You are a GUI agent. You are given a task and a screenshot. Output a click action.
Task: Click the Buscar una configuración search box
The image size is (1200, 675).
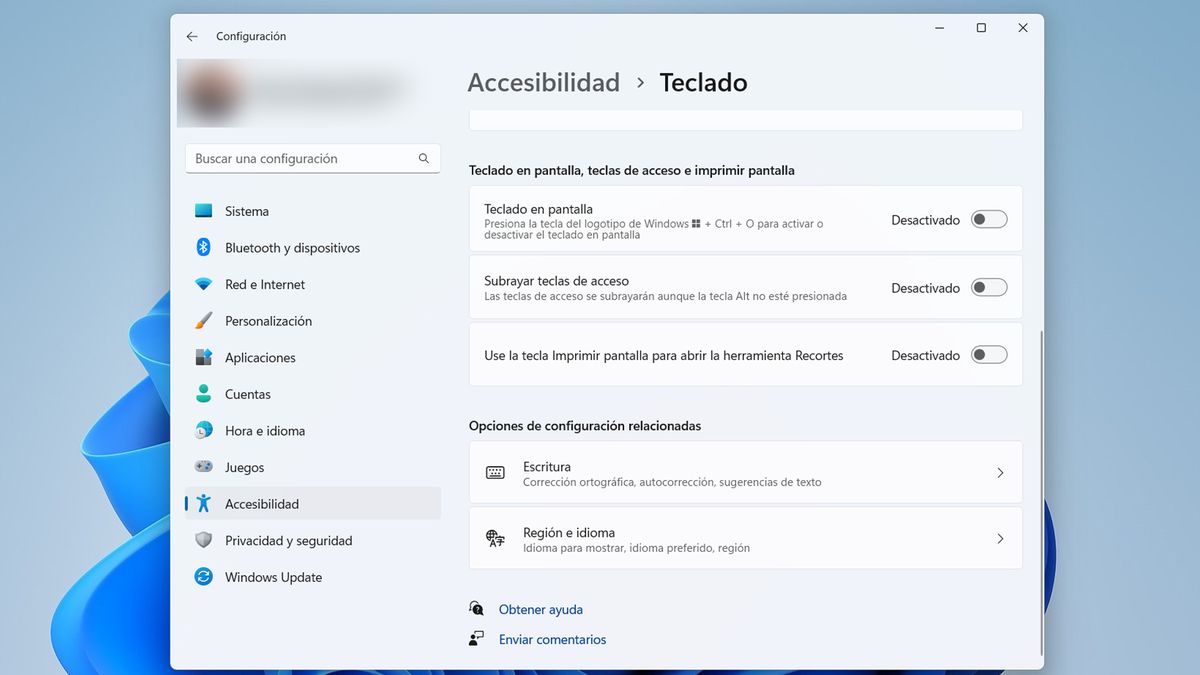point(312,158)
